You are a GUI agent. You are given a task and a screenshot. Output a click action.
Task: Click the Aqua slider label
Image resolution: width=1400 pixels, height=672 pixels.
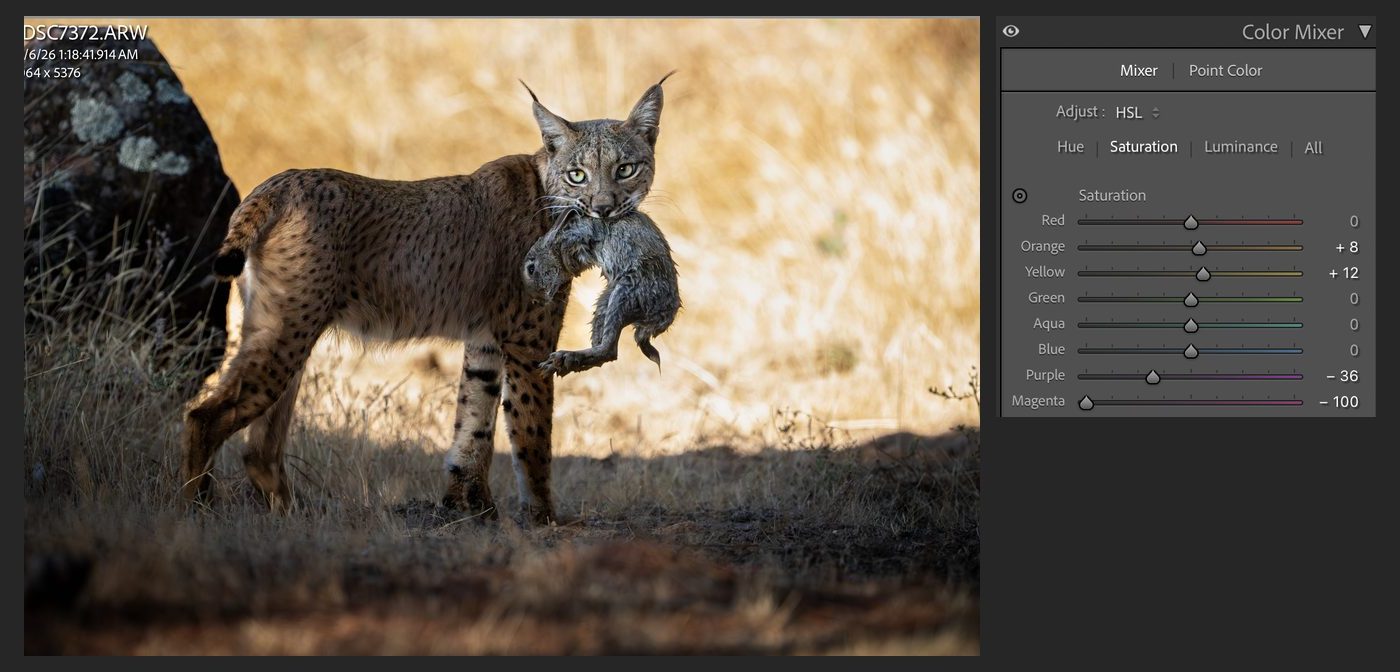coord(1049,323)
